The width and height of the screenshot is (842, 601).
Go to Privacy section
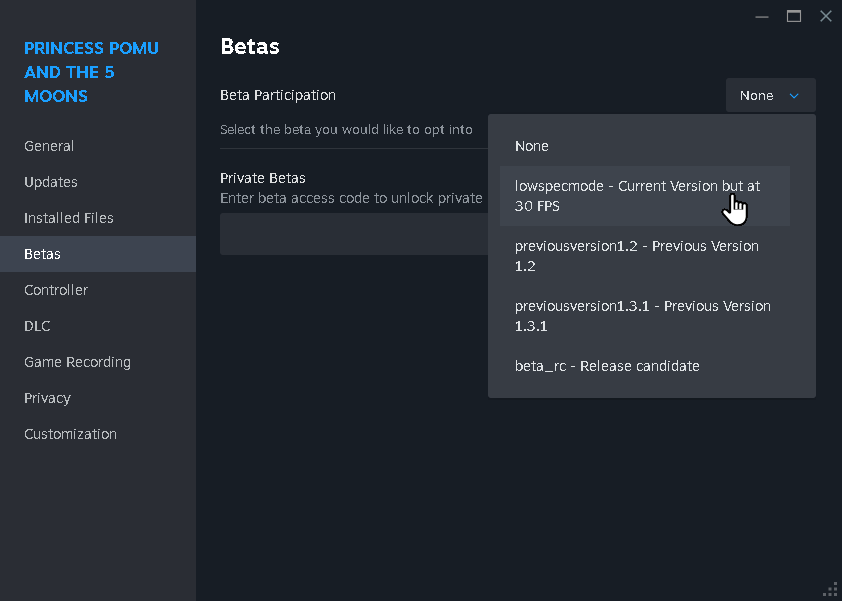point(47,398)
